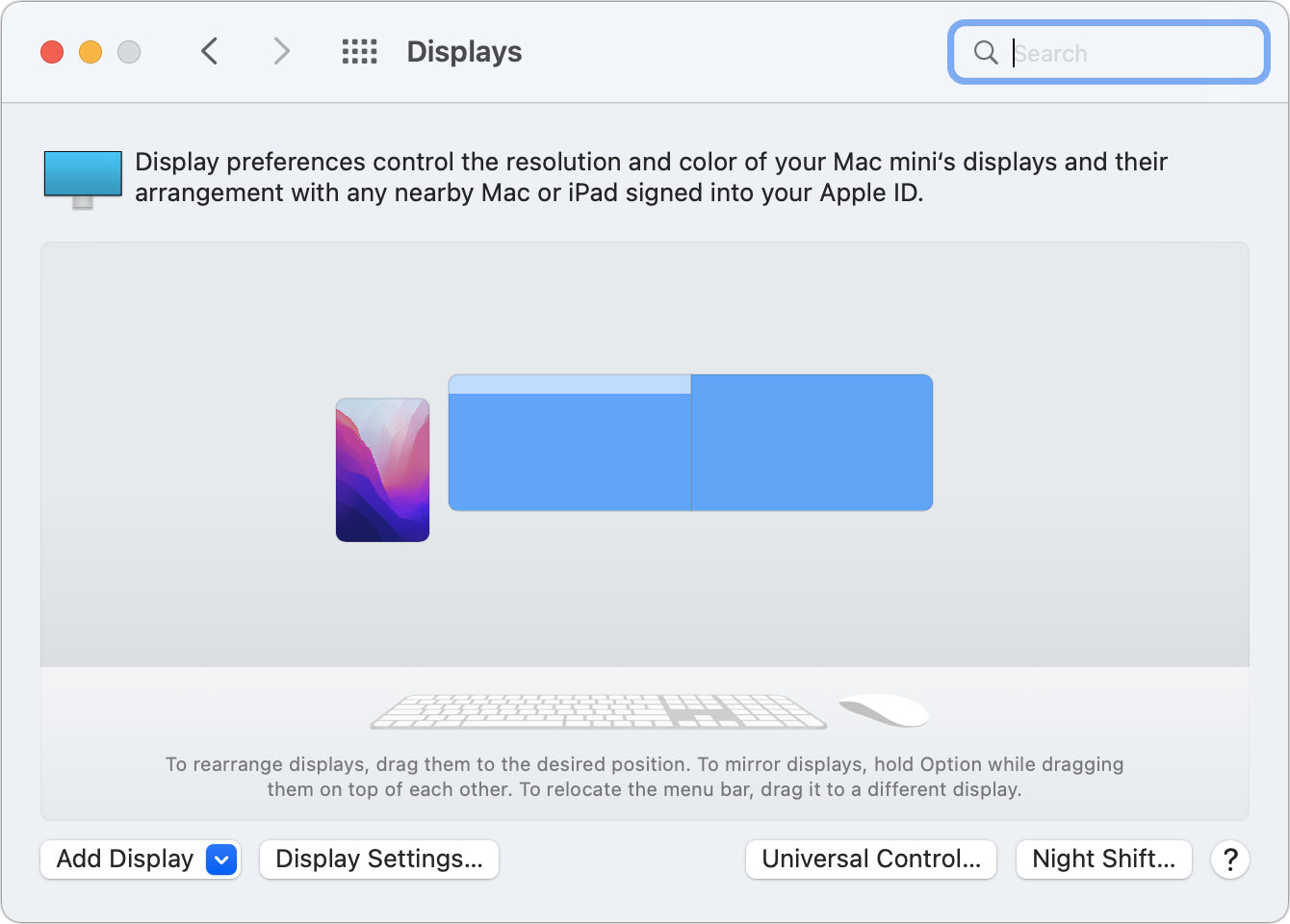Image resolution: width=1290 pixels, height=924 pixels.
Task: Click the menu bar strip on the primary display
Action: pos(568,383)
